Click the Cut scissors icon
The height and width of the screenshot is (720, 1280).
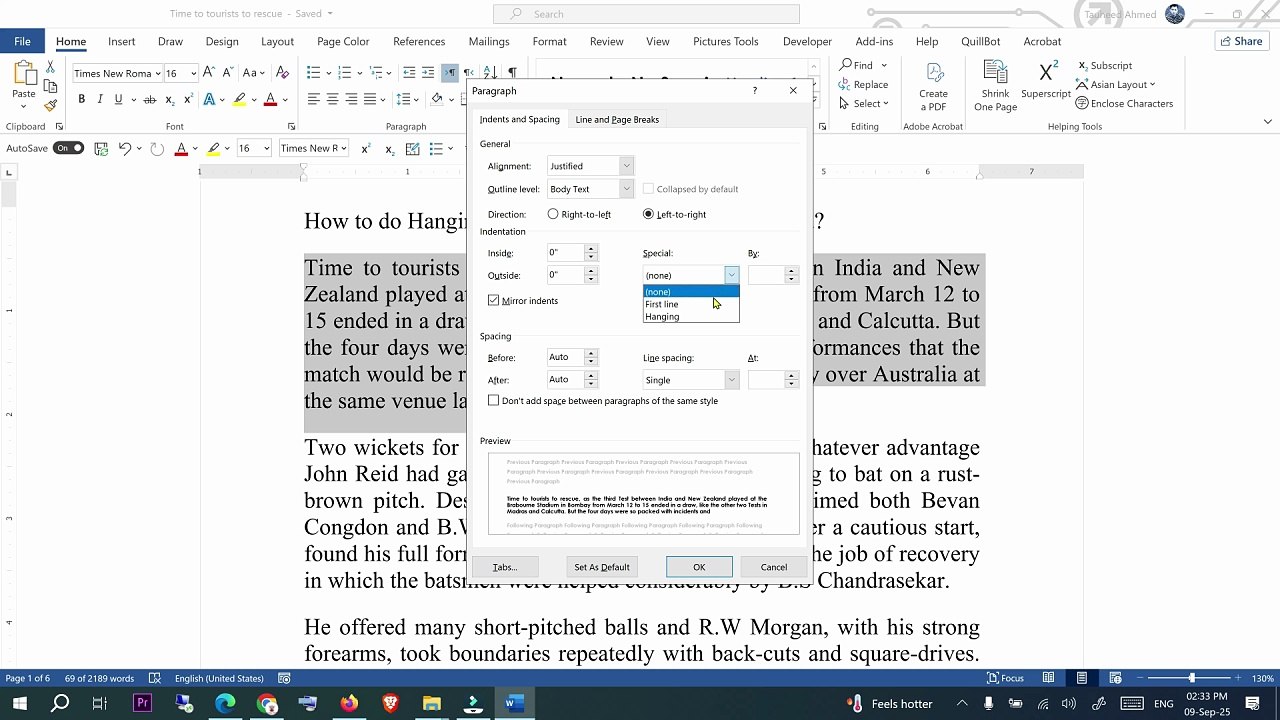(50, 66)
